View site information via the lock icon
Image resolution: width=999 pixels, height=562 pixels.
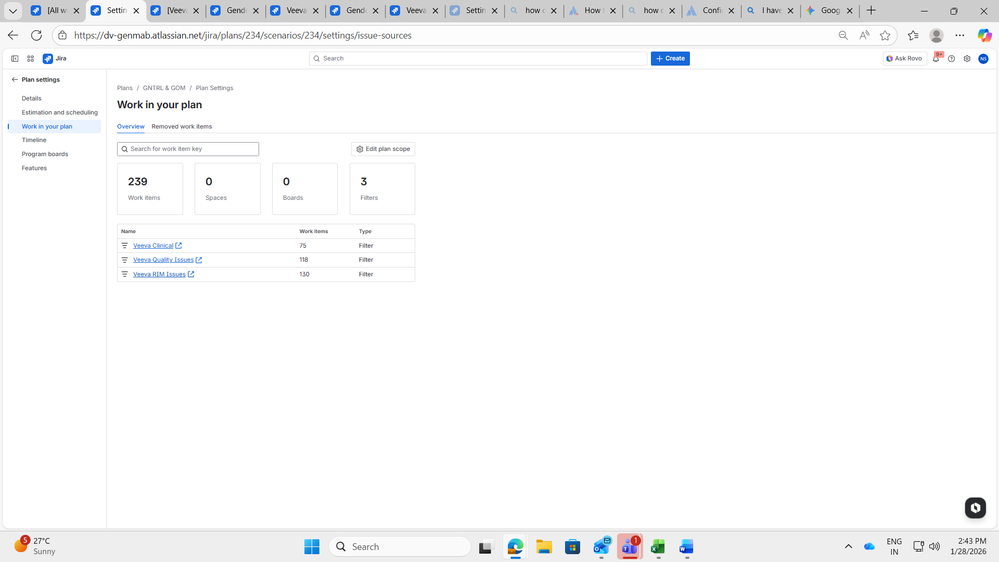pyautogui.click(x=62, y=36)
